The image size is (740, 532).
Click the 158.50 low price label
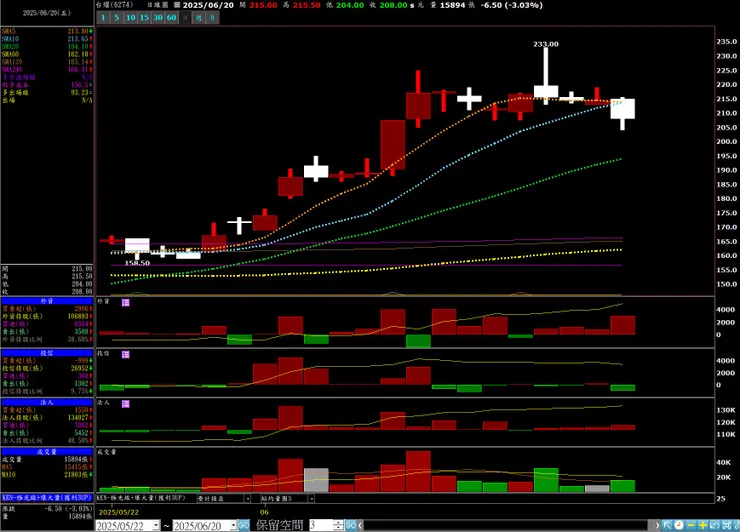[x=137, y=263]
